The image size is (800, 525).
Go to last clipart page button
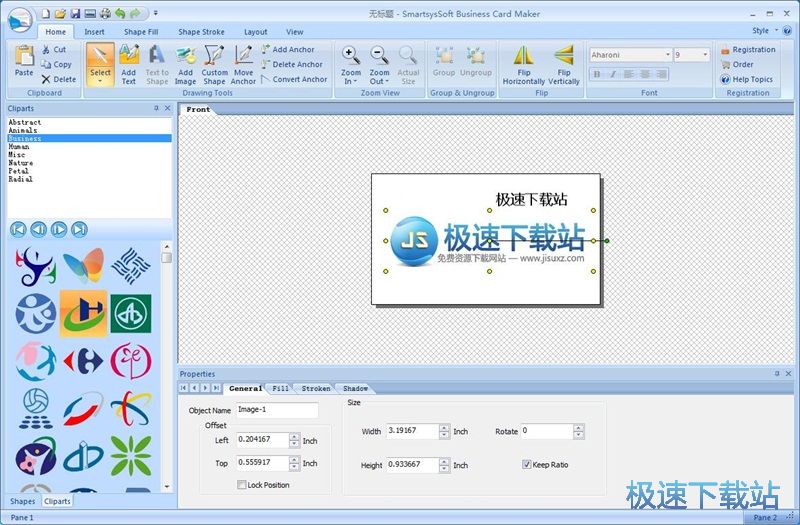click(x=79, y=230)
